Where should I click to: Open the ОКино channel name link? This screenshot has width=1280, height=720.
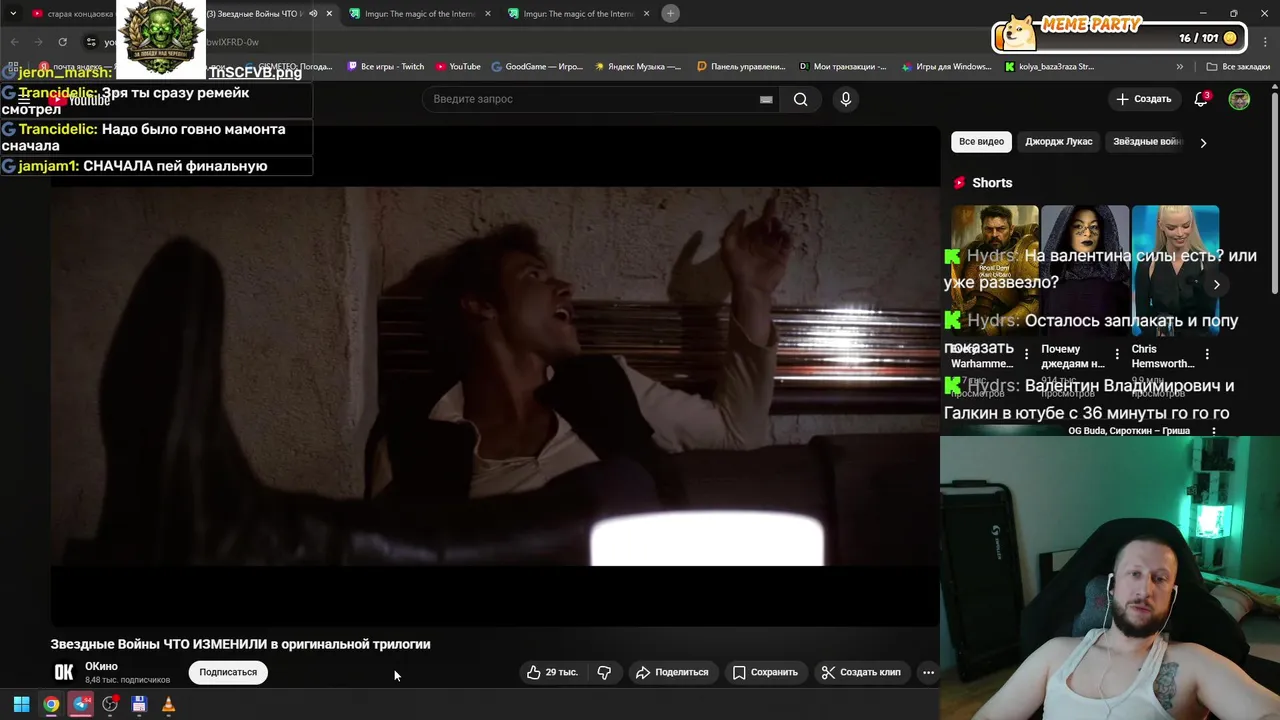(x=101, y=666)
